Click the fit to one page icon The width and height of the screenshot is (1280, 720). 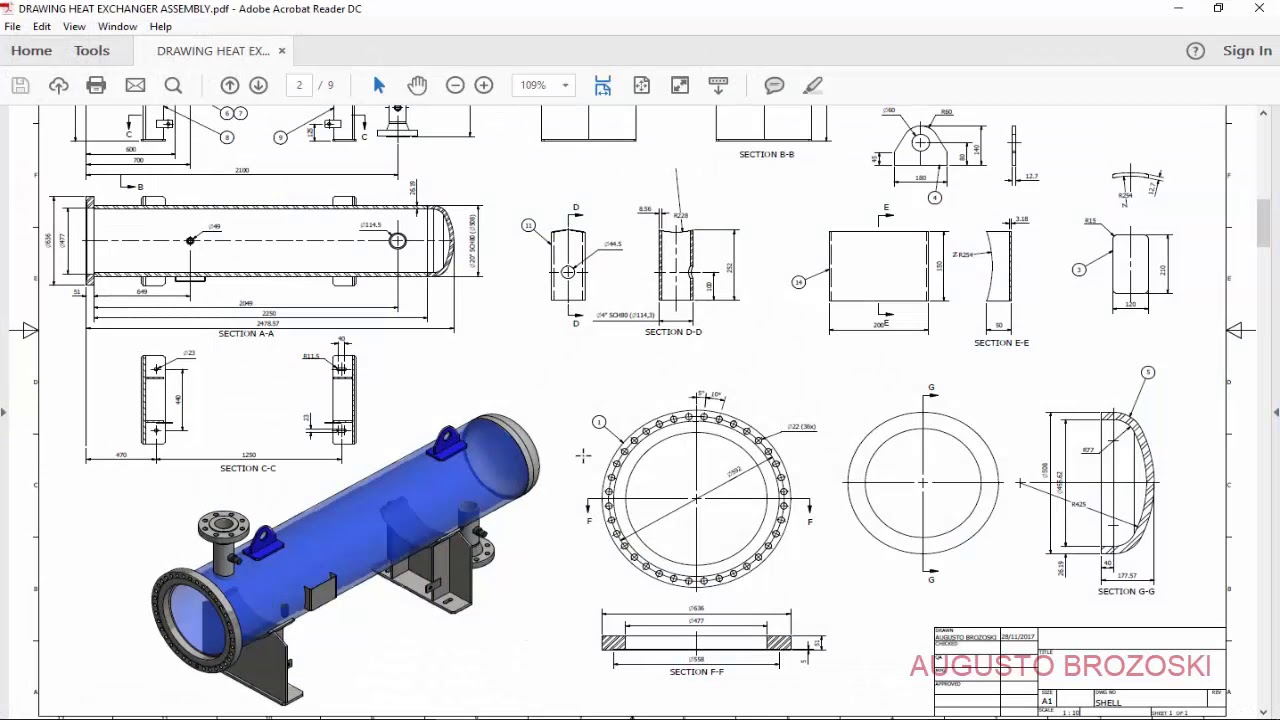641,85
